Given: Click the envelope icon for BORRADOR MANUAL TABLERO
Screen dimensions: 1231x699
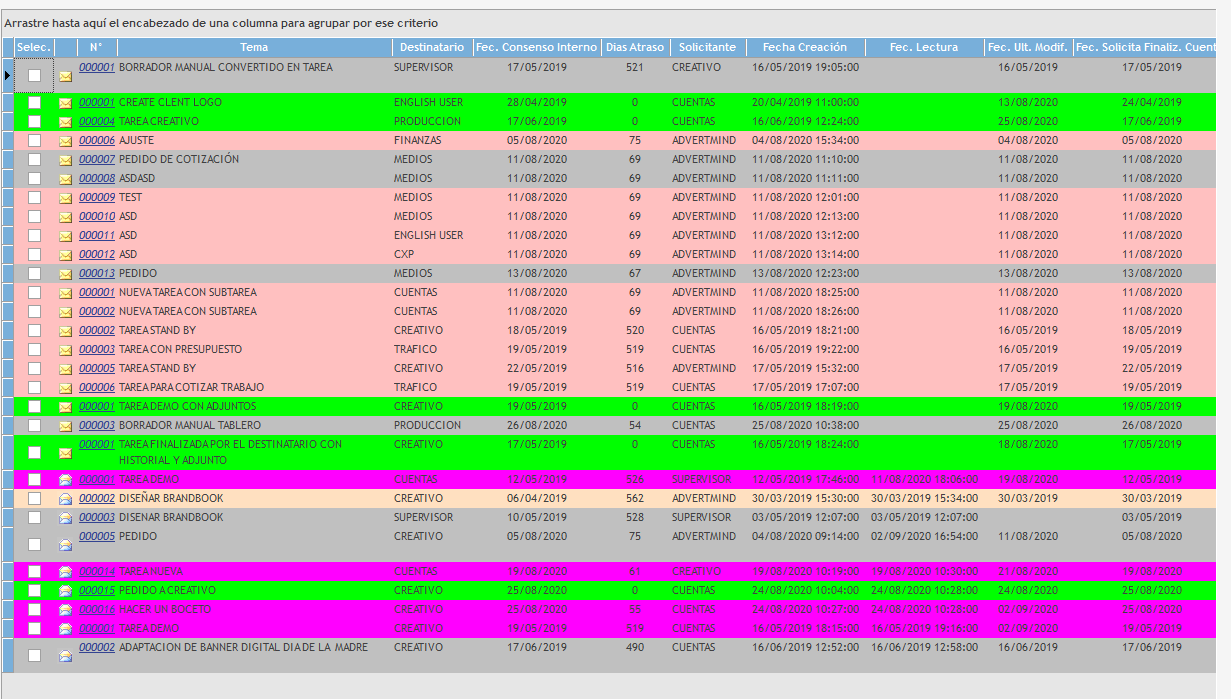Looking at the screenshot, I should click(x=66, y=426).
